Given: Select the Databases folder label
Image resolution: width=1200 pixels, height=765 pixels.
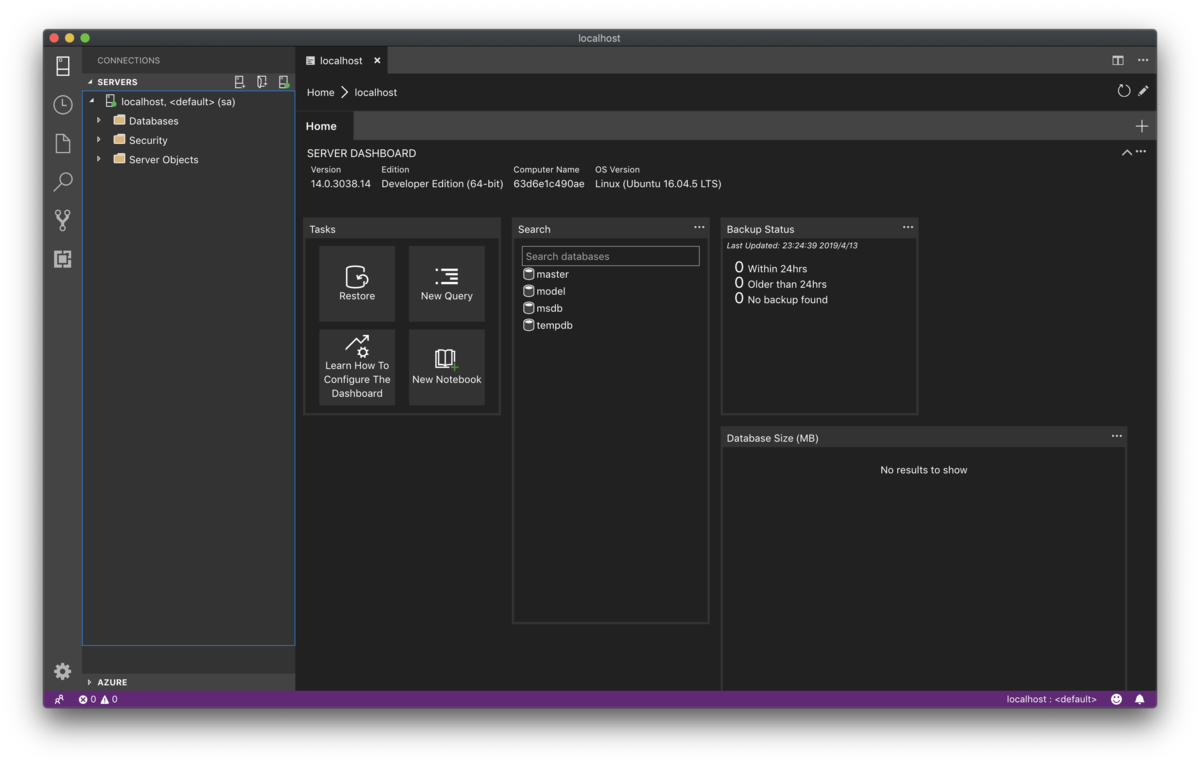Looking at the screenshot, I should point(153,121).
